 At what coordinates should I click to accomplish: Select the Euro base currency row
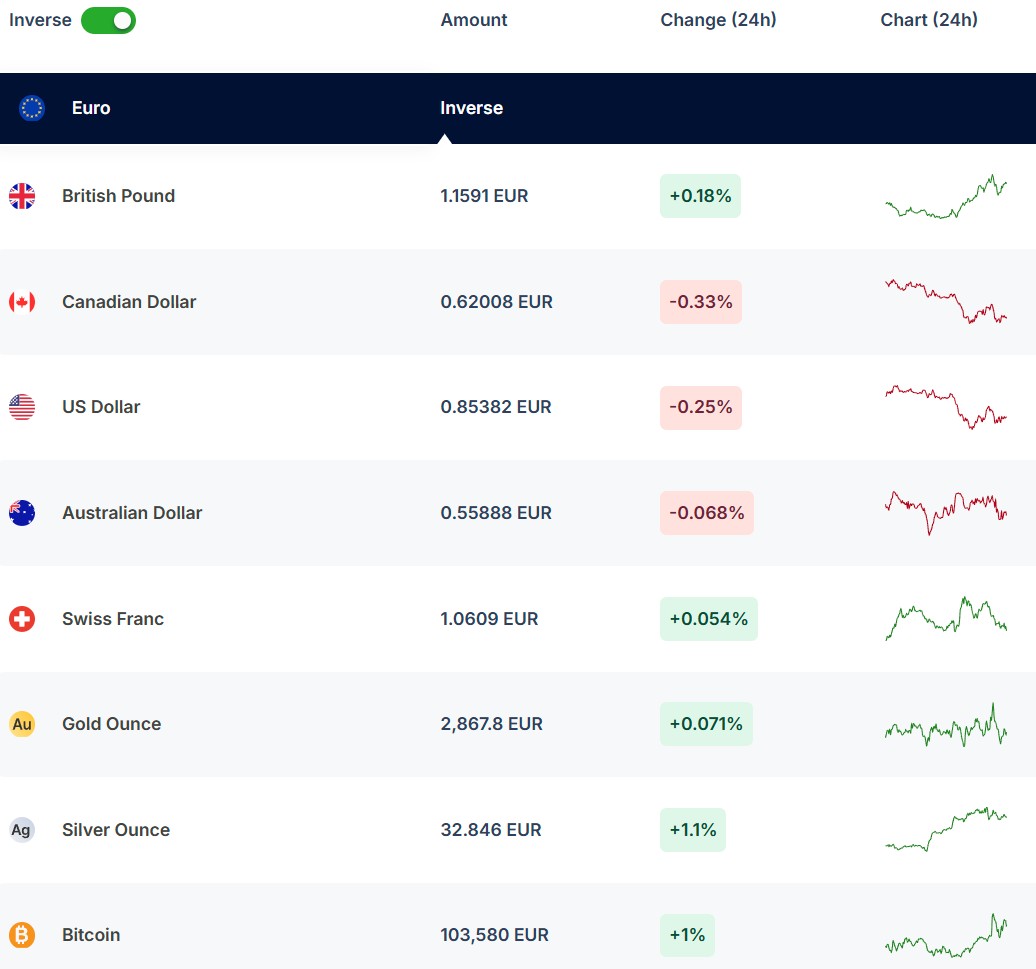pyautogui.click(x=91, y=108)
